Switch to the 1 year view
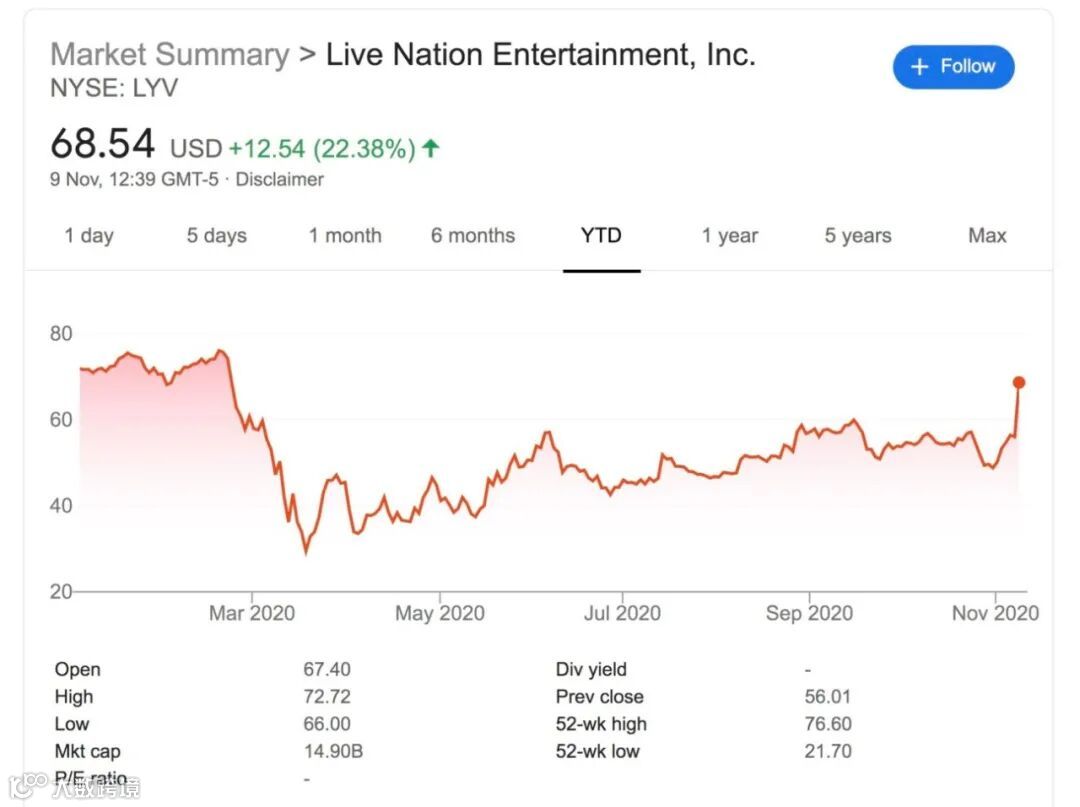 point(730,236)
